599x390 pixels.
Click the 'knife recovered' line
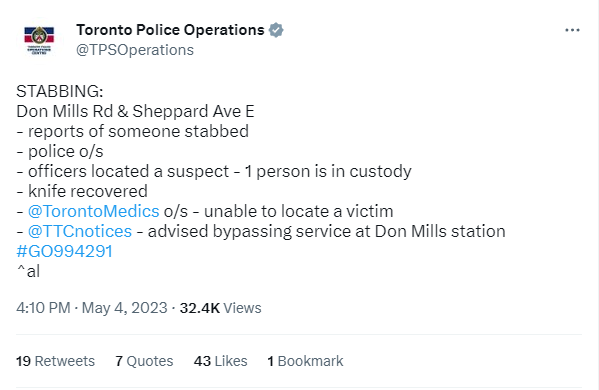pos(82,191)
